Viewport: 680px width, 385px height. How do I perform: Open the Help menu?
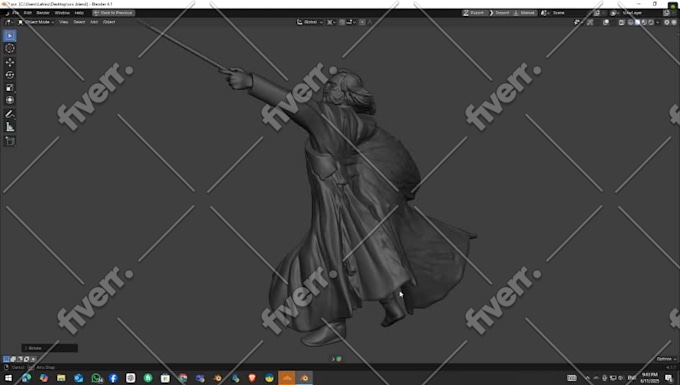click(79, 13)
